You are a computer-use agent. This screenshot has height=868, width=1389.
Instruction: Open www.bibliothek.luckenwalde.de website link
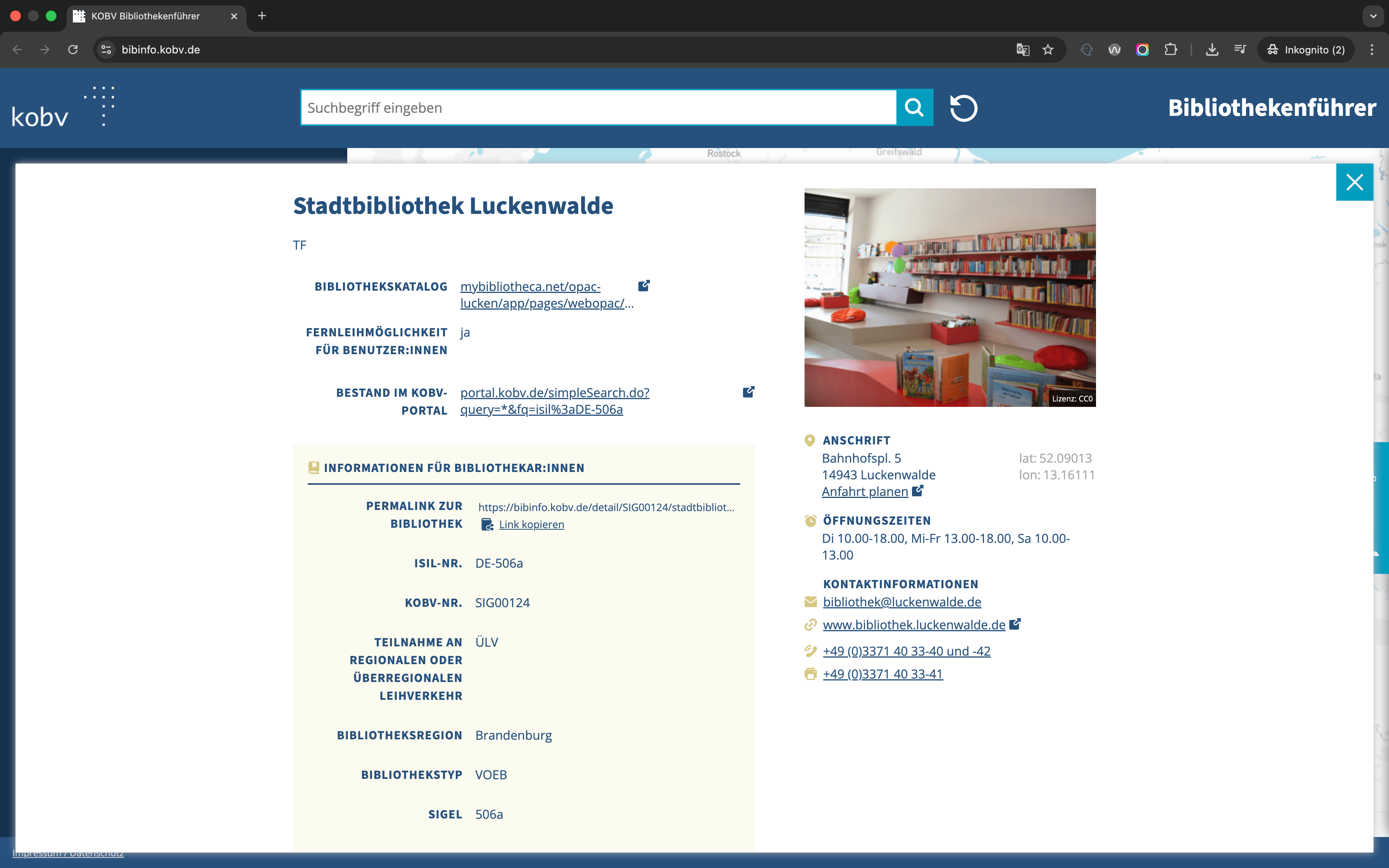coord(914,625)
